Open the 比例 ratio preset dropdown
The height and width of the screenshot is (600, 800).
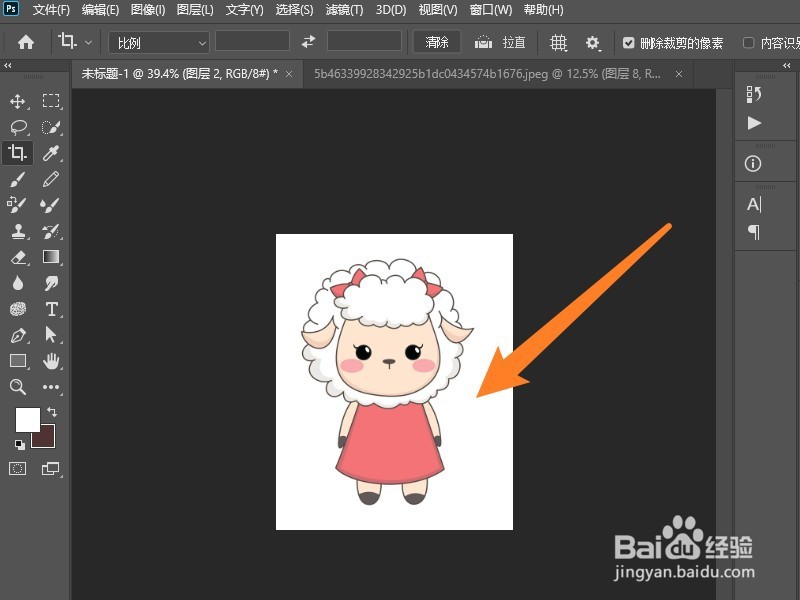pyautogui.click(x=159, y=42)
